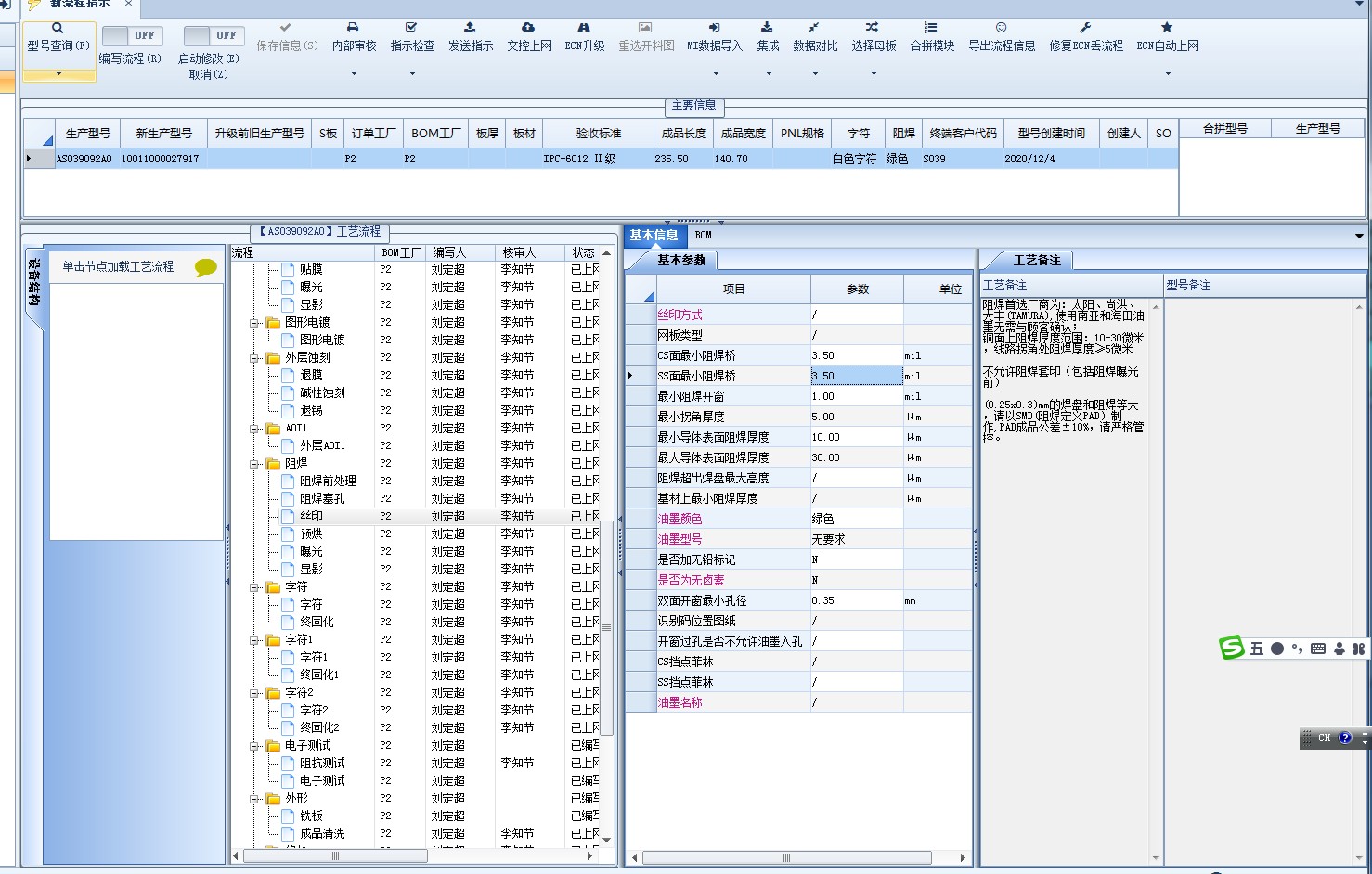Click the Sogou input method S icon
1372x874 pixels.
click(x=1232, y=648)
